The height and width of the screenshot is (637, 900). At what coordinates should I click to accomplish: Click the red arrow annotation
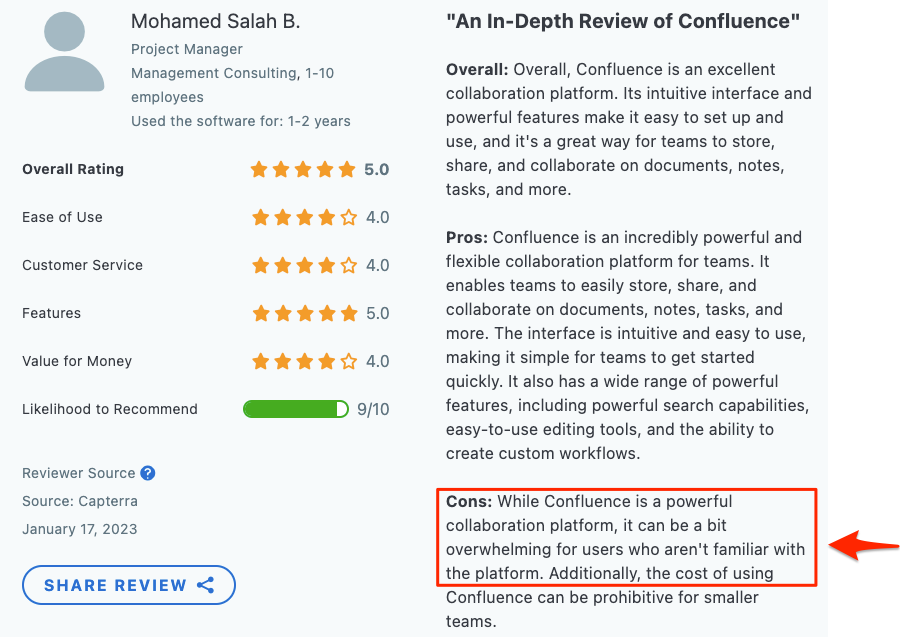coord(864,545)
